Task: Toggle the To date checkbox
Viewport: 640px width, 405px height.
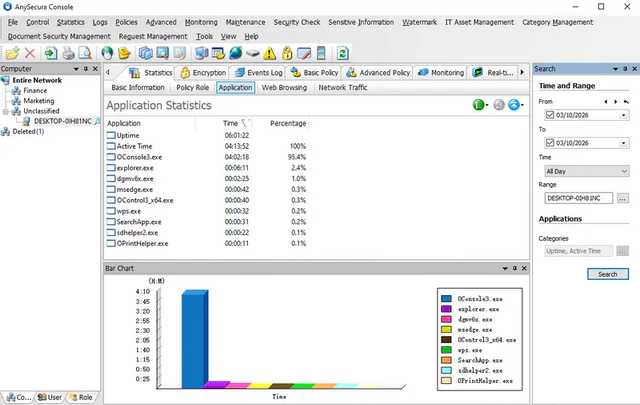Action: tap(550, 143)
